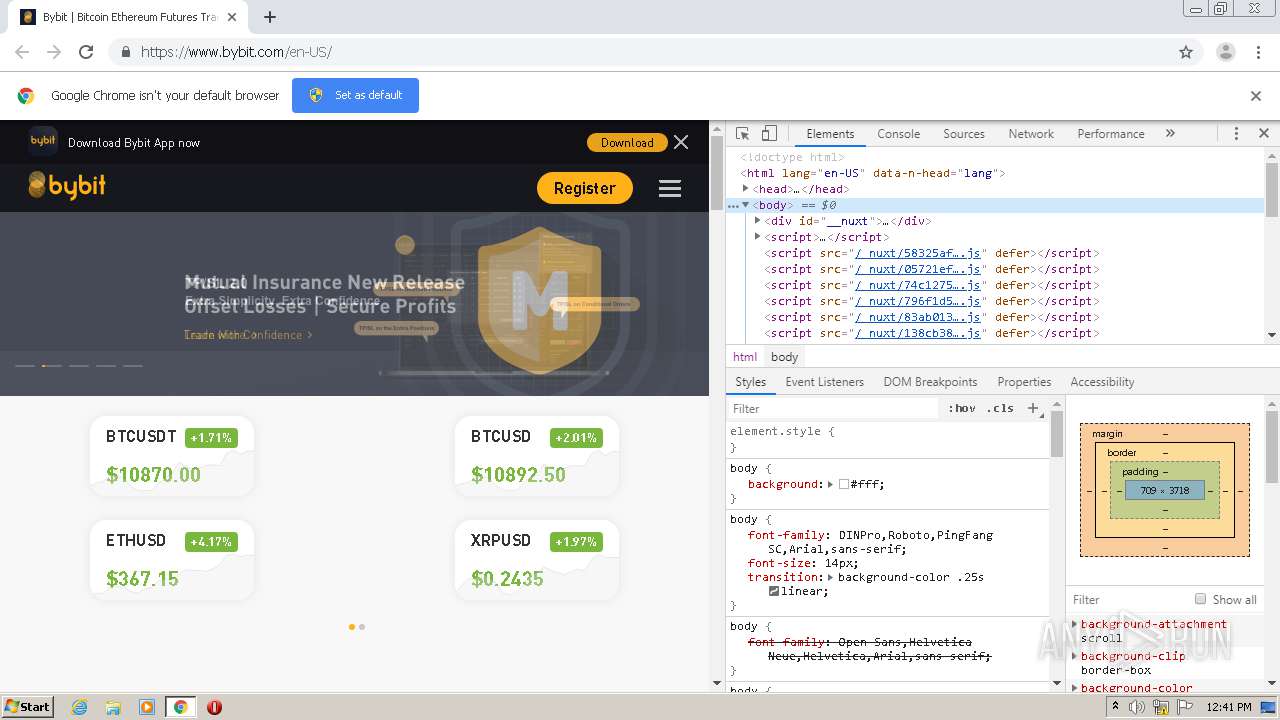Open the cubic-bezier editor icon before linear

(x=773, y=591)
